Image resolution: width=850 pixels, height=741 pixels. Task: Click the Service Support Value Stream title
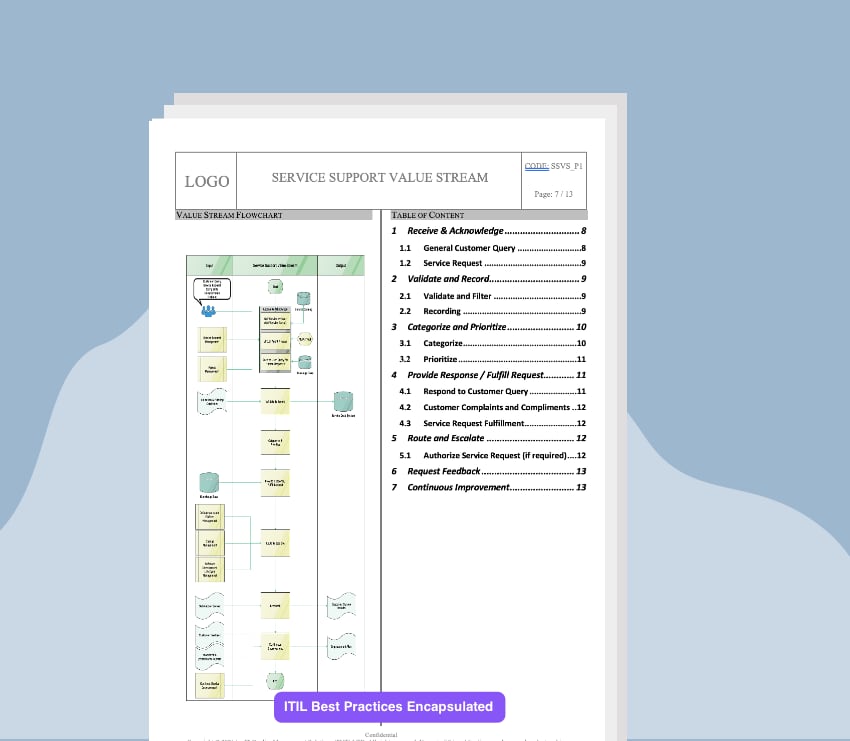pyautogui.click(x=380, y=178)
